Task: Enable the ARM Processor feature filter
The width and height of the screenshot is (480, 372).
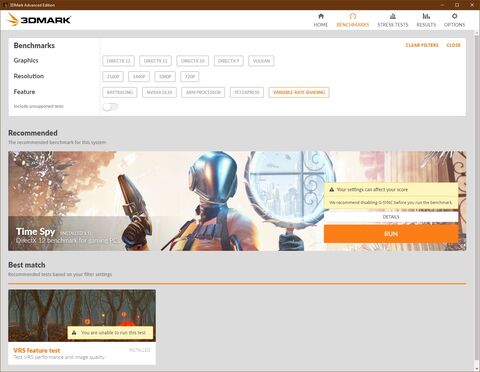Action: click(203, 92)
